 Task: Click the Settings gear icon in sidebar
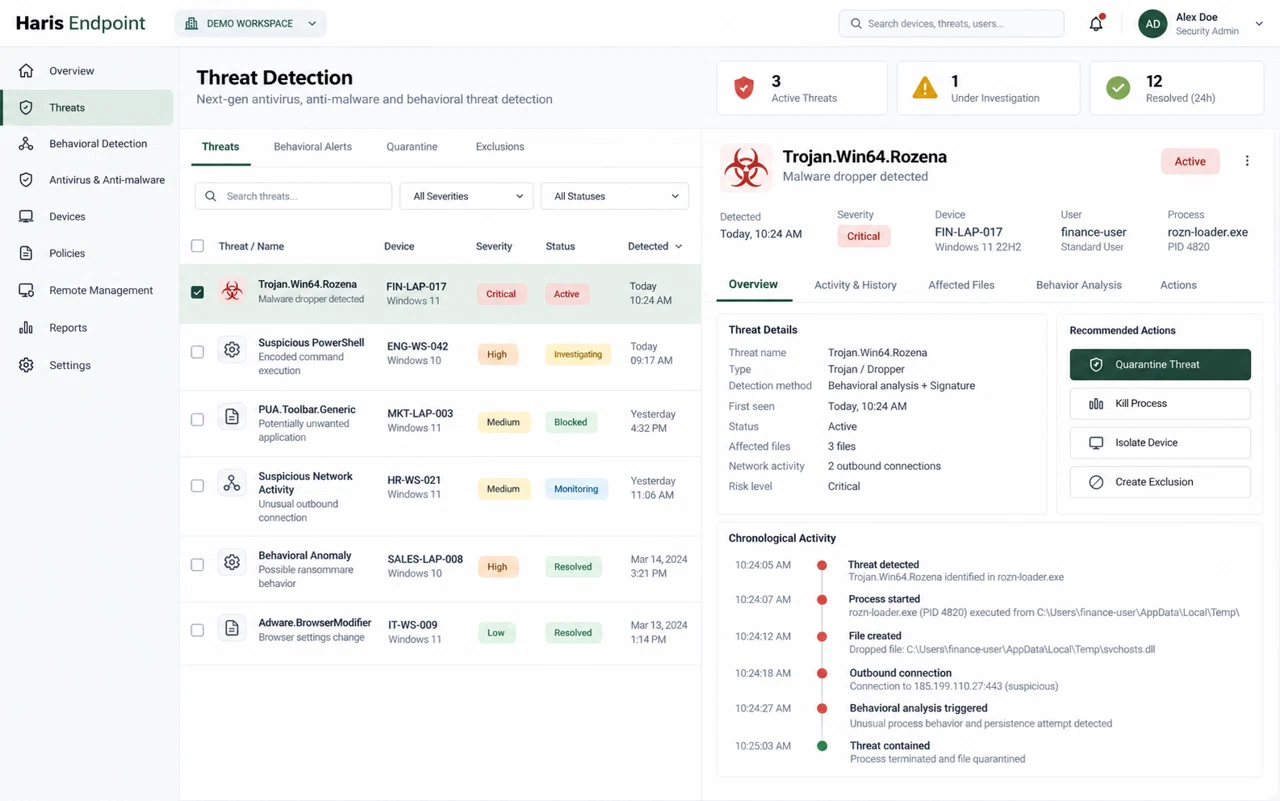point(26,365)
